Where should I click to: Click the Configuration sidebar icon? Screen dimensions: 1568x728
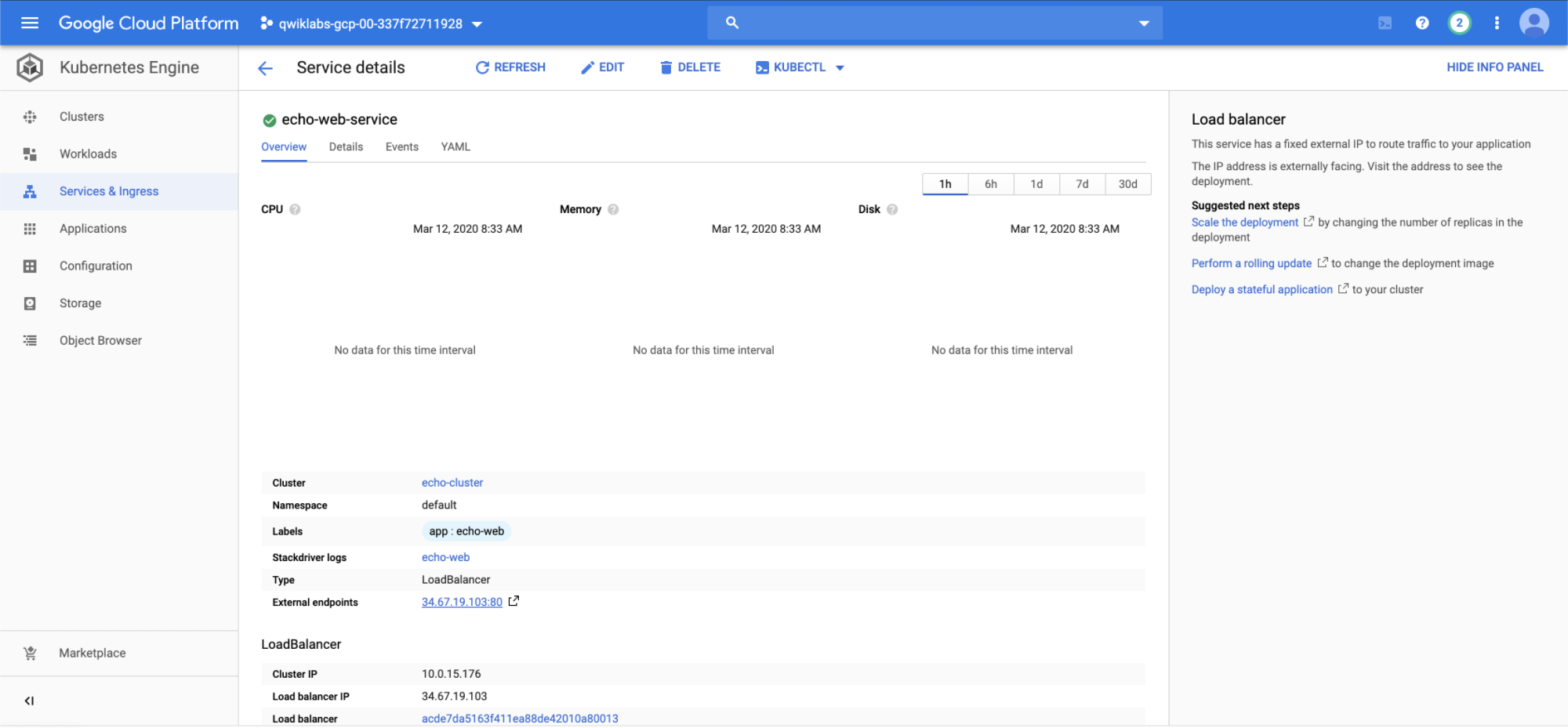[x=30, y=266]
